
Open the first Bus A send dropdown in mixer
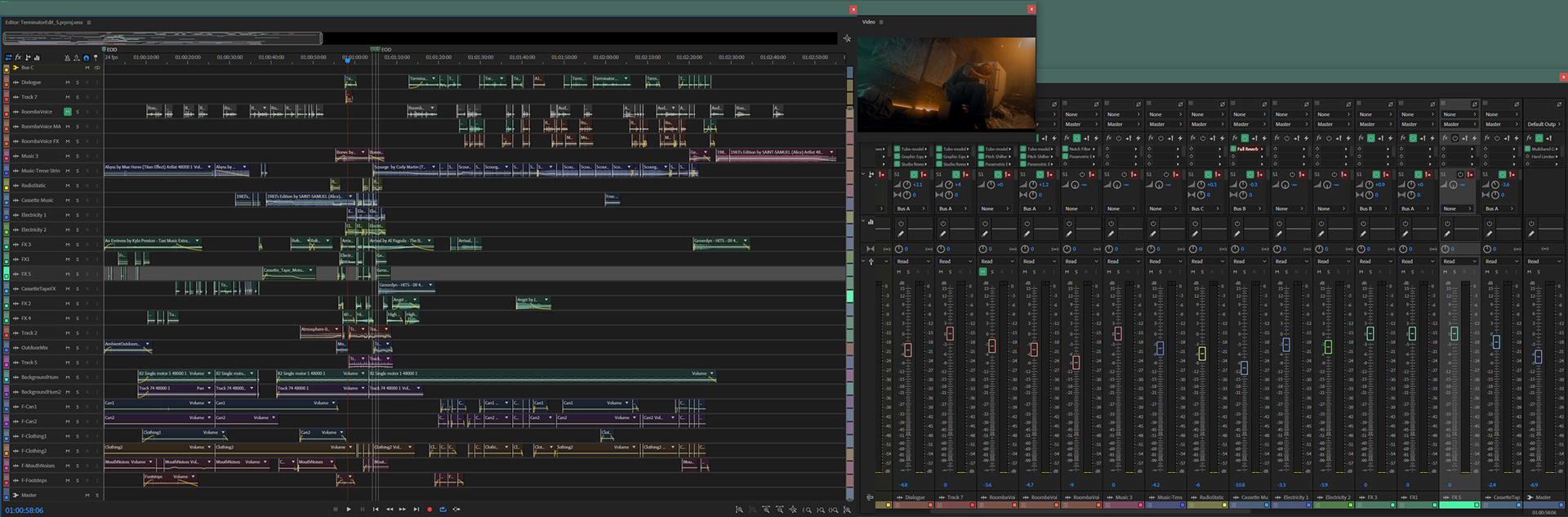(909, 209)
